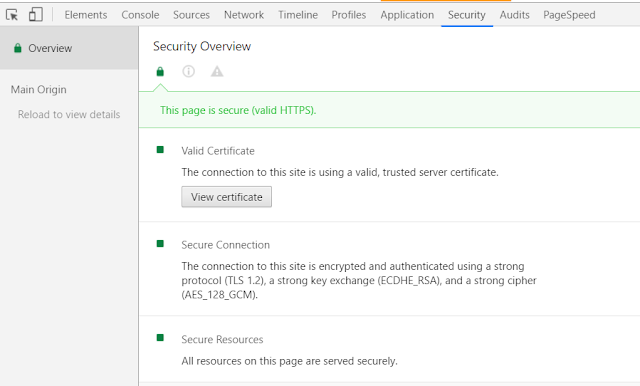Click the green square next to Secure Connection
Viewport: 640px width, 386px height.
tap(160, 244)
